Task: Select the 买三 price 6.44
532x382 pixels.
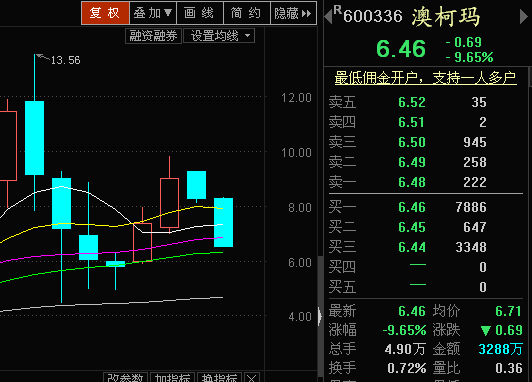Action: point(412,247)
